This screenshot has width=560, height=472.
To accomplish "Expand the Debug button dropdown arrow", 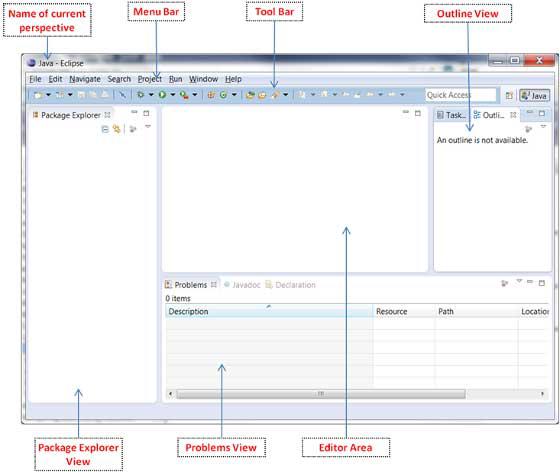I will pyautogui.click(x=151, y=95).
